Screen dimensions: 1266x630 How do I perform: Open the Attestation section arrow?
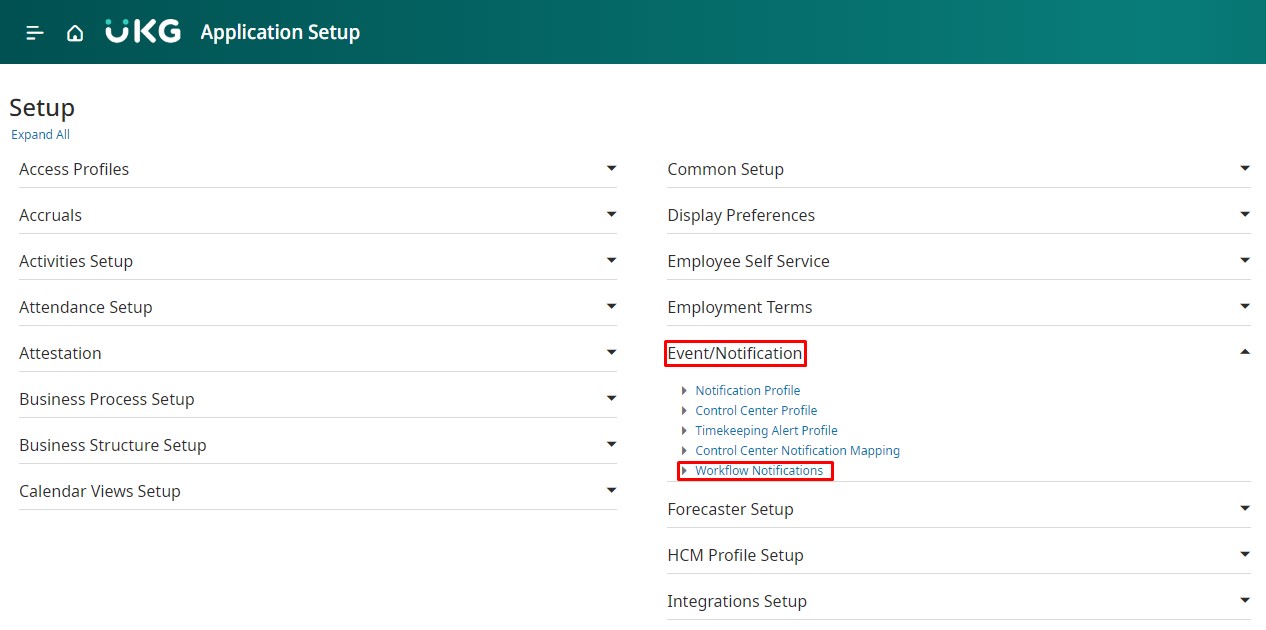pos(611,353)
